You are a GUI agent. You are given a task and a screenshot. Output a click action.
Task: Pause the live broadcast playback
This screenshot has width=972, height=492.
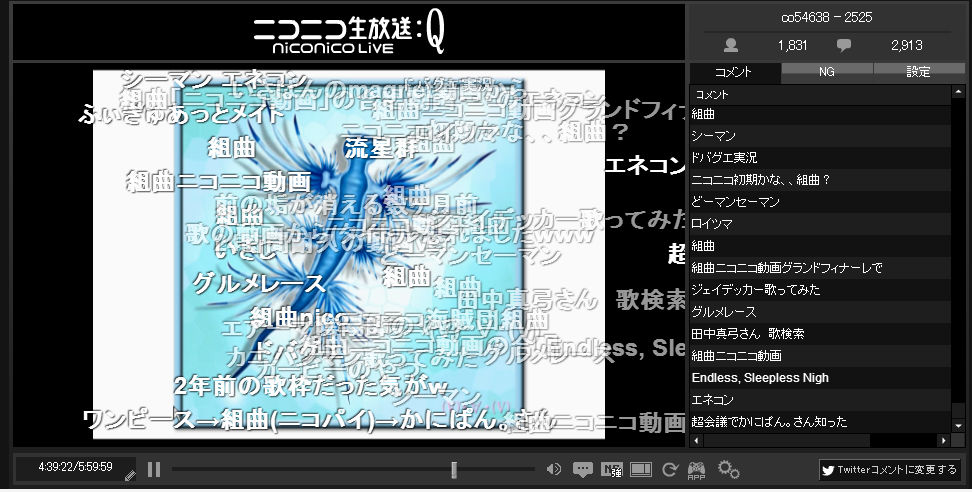tap(154, 470)
